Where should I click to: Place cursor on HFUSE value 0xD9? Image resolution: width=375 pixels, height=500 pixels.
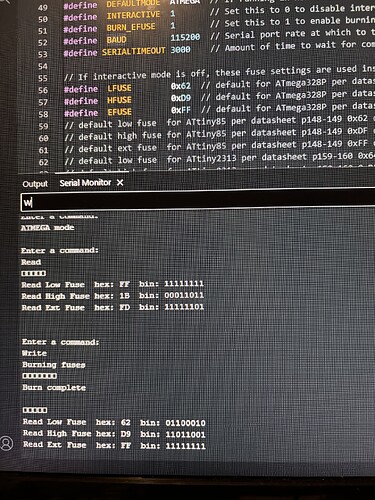tap(181, 98)
